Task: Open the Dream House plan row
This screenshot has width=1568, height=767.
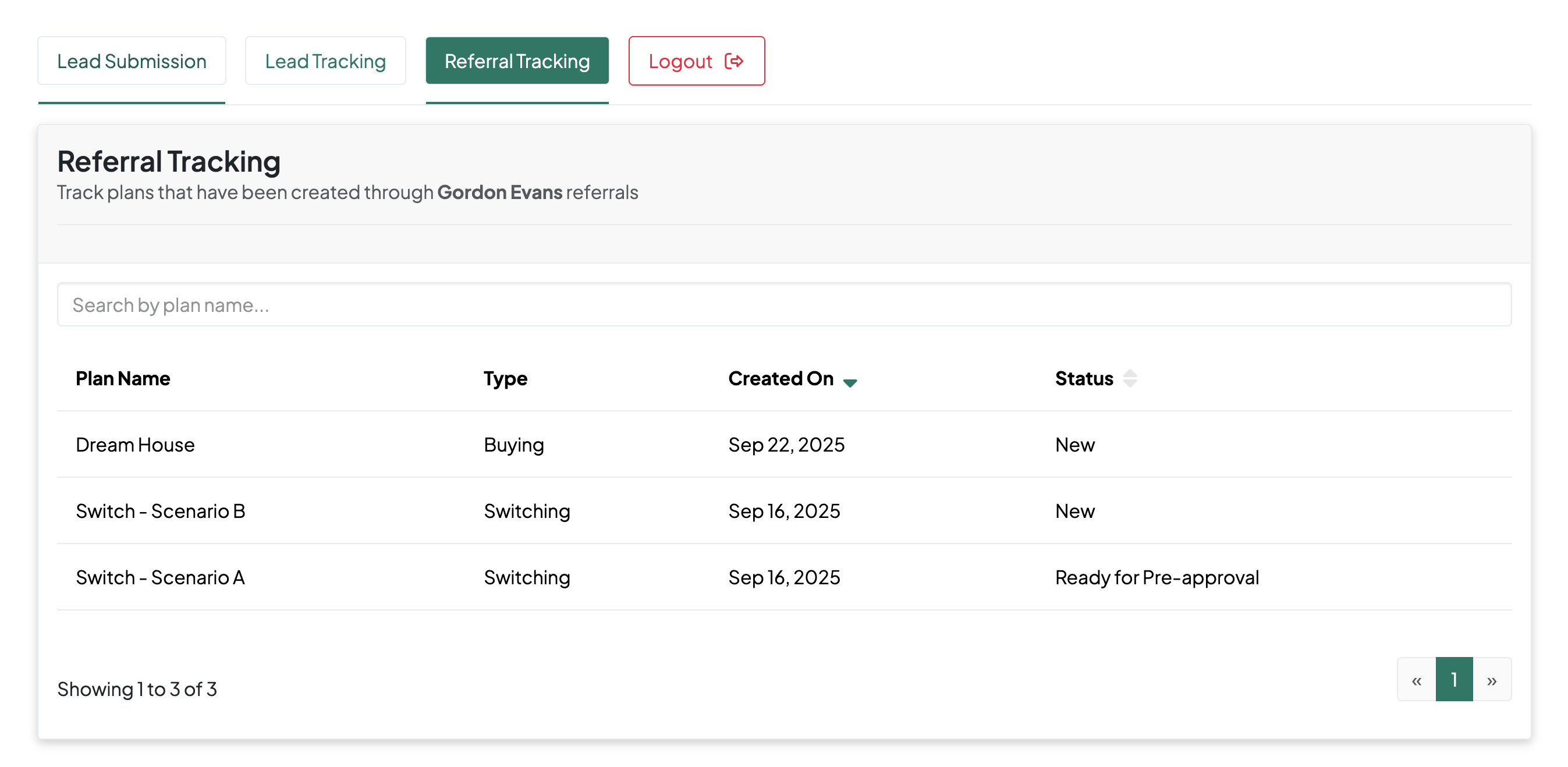Action: coord(135,445)
